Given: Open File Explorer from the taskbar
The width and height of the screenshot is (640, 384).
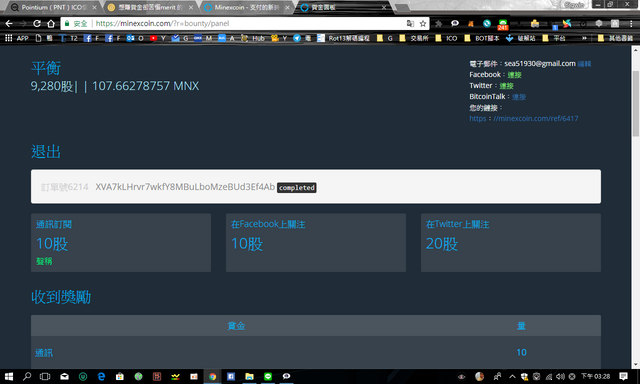Looking at the screenshot, I should [x=249, y=376].
